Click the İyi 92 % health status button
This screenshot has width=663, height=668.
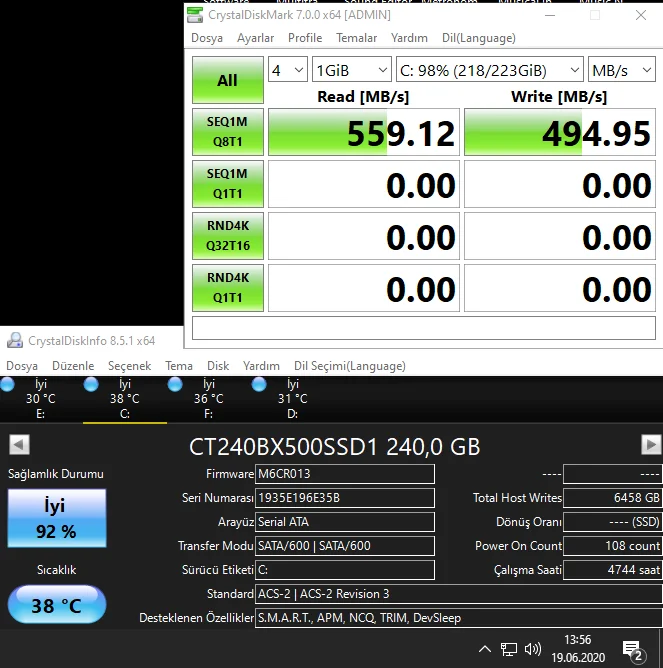click(x=57, y=518)
